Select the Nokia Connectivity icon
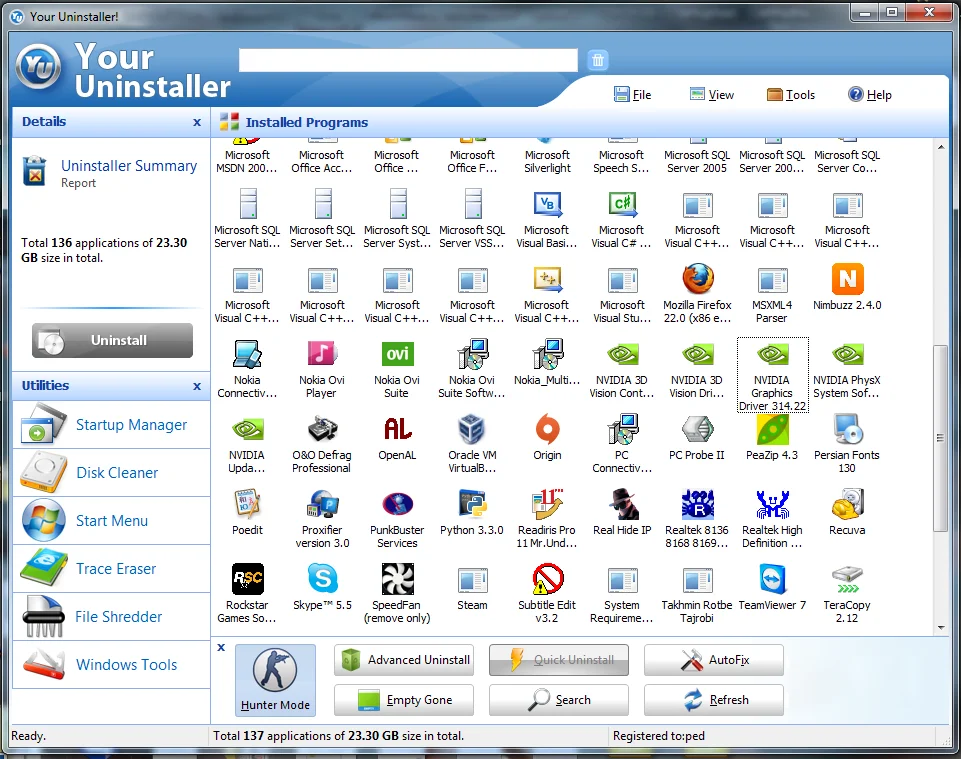This screenshot has height=759, width=961. (x=248, y=354)
